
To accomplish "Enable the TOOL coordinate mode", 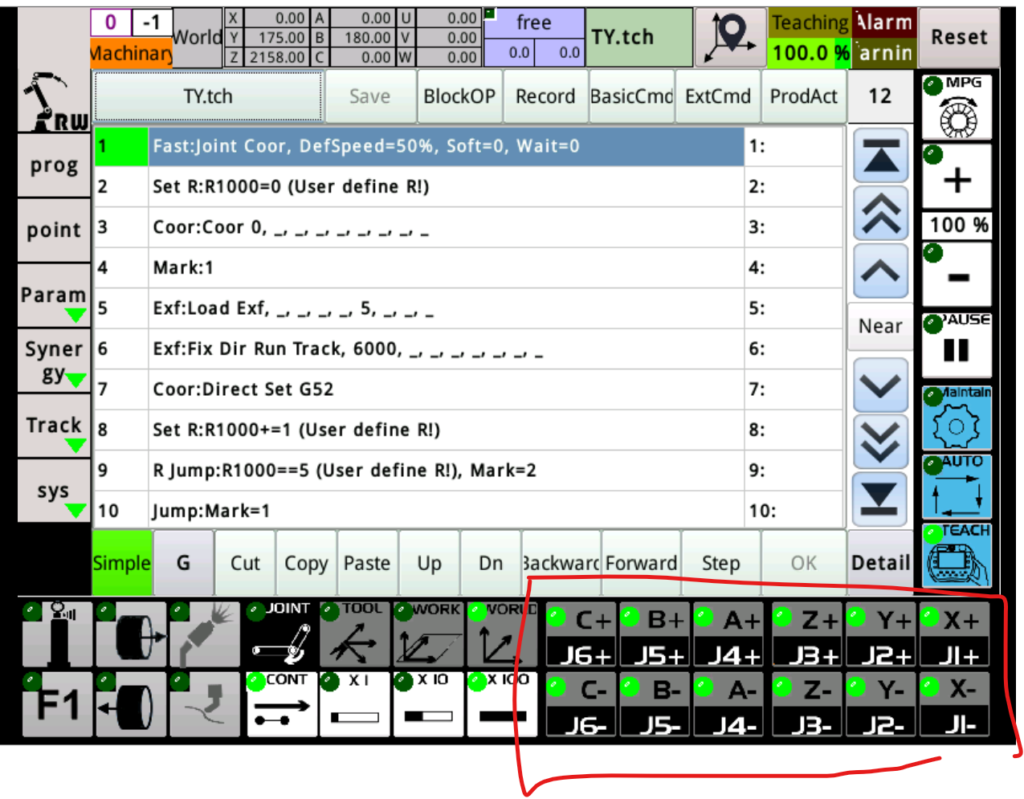I will (x=355, y=634).
